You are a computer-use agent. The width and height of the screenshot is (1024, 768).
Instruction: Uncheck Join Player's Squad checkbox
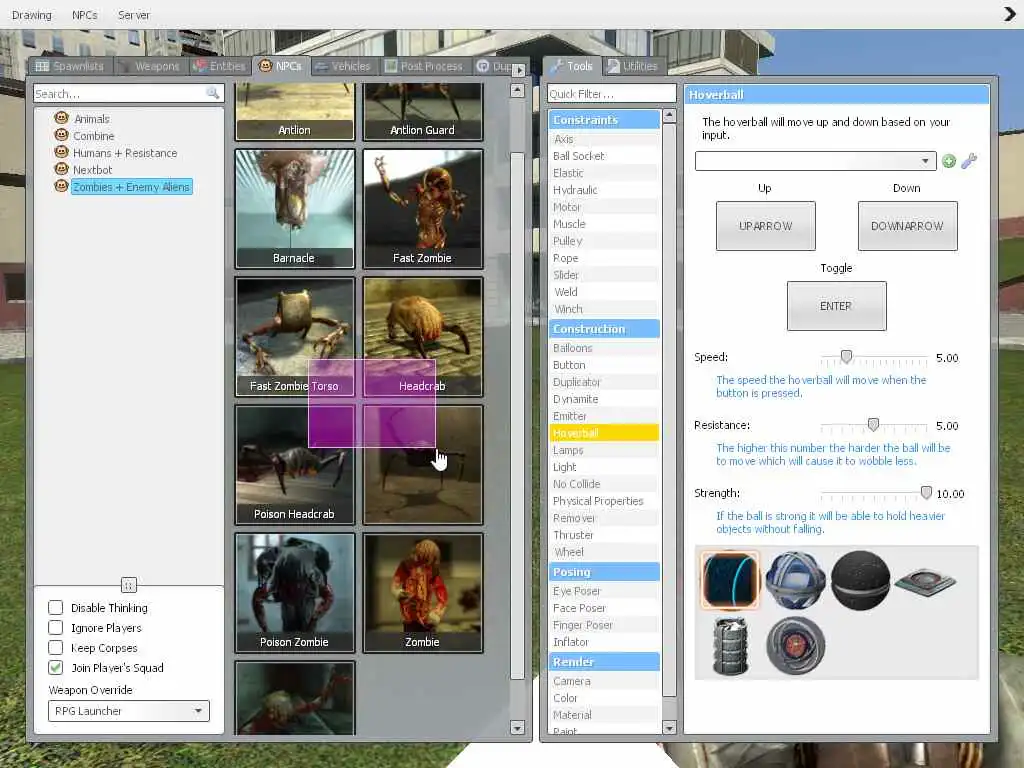[56, 667]
